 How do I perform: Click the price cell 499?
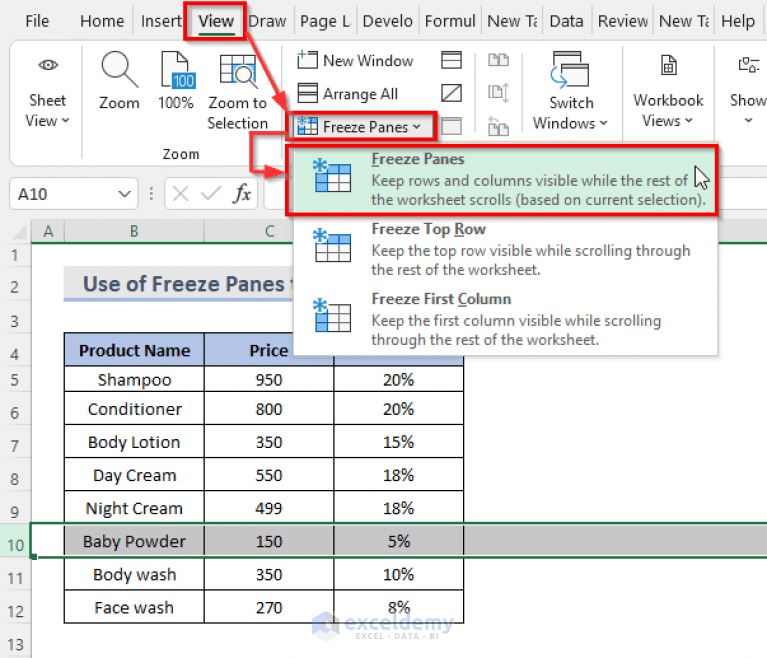point(269,508)
